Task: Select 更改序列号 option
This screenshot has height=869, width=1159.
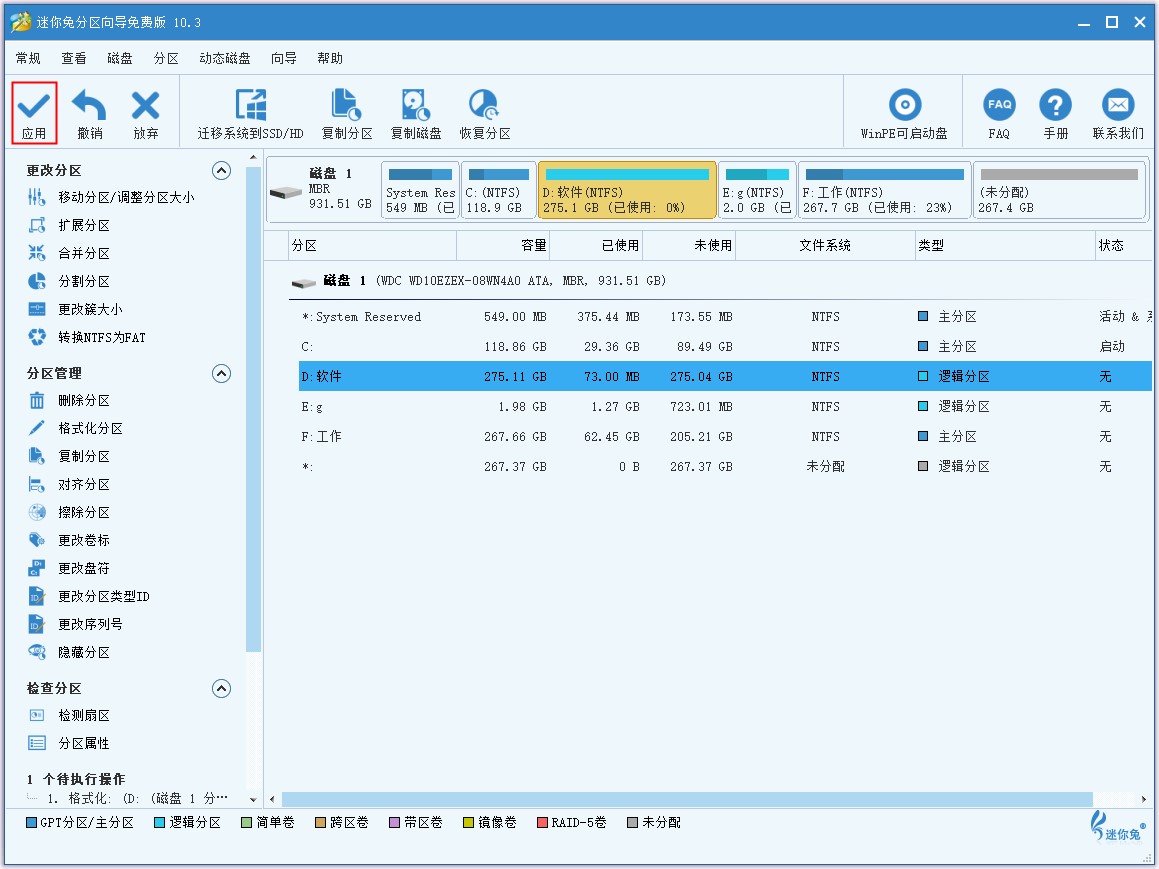Action: pos(90,625)
